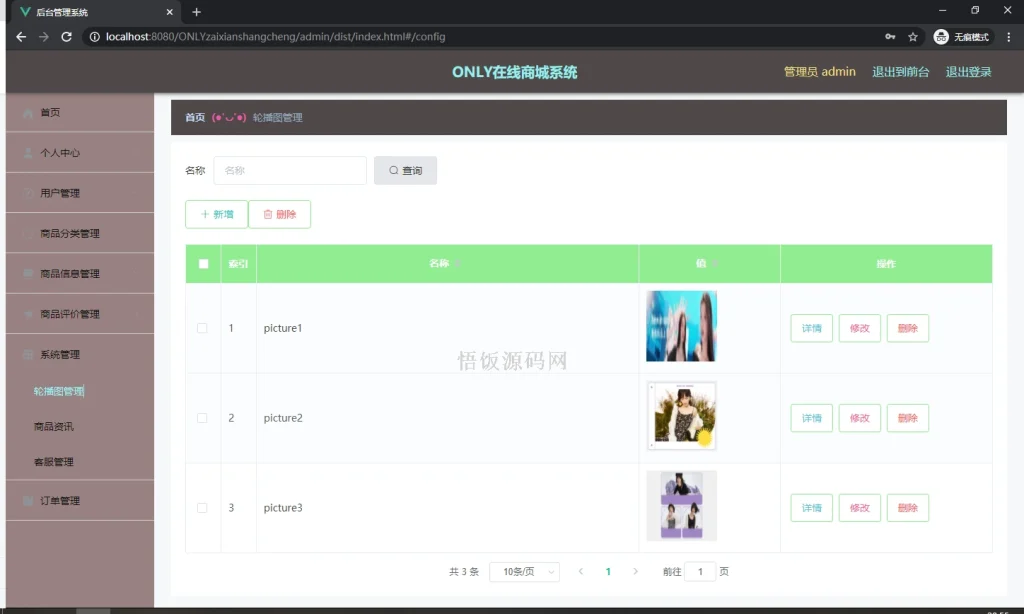This screenshot has height=614, width=1024.
Task: Check the checkbox for picture1 row
Action: click(x=203, y=327)
